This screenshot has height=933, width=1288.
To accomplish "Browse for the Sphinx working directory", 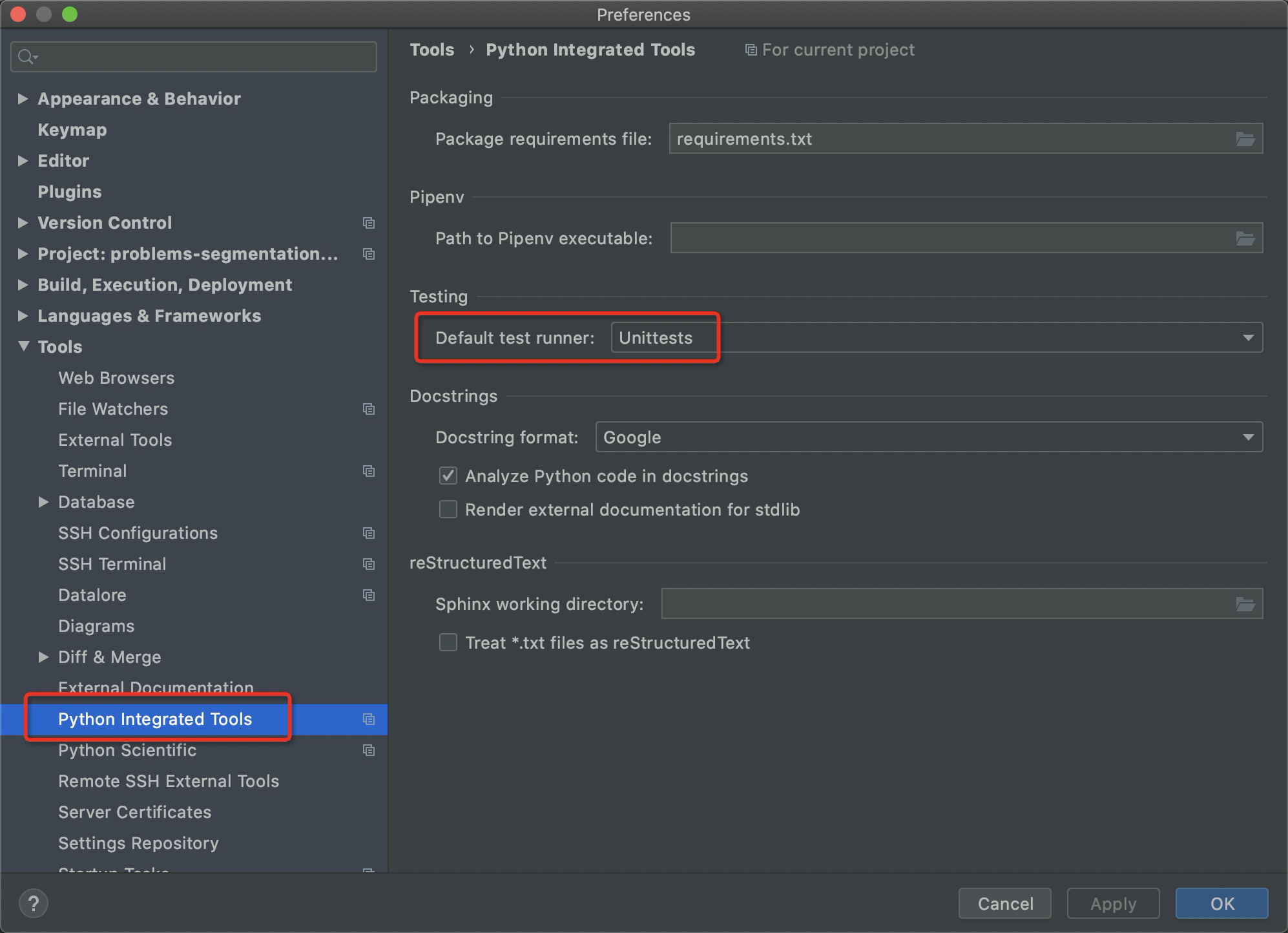I will (x=1245, y=603).
